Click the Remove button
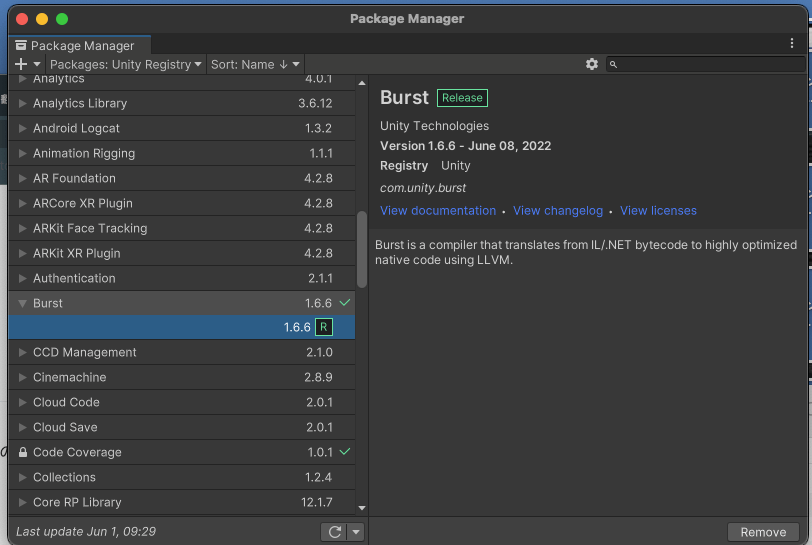 763,532
